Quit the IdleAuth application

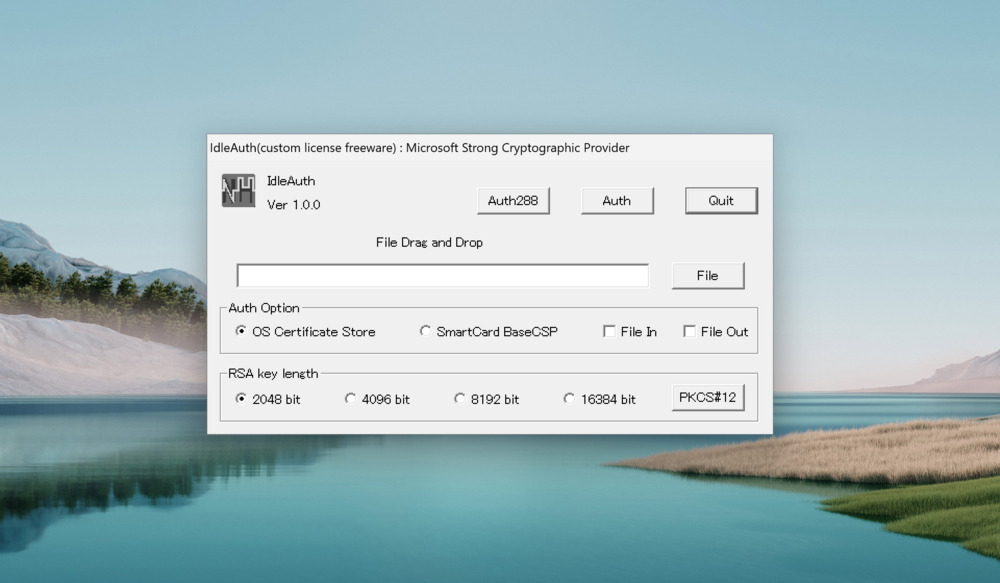[x=721, y=201]
